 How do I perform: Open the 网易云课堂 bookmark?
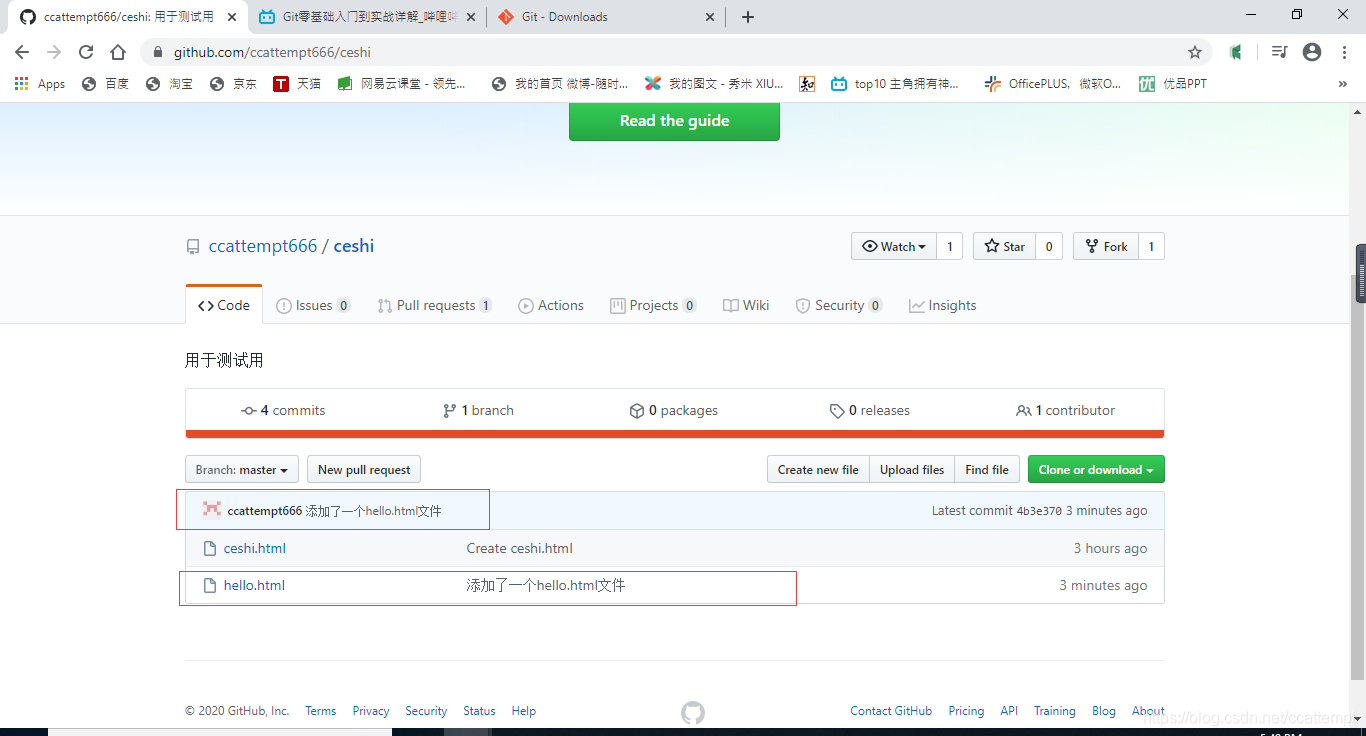click(402, 84)
